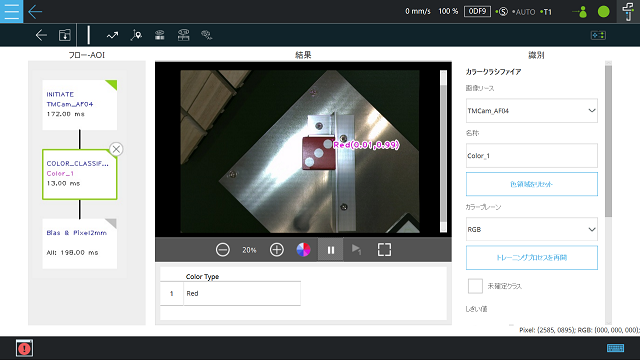The image size is (640, 360).
Task: Pause the live camera view
Action: (x=331, y=249)
